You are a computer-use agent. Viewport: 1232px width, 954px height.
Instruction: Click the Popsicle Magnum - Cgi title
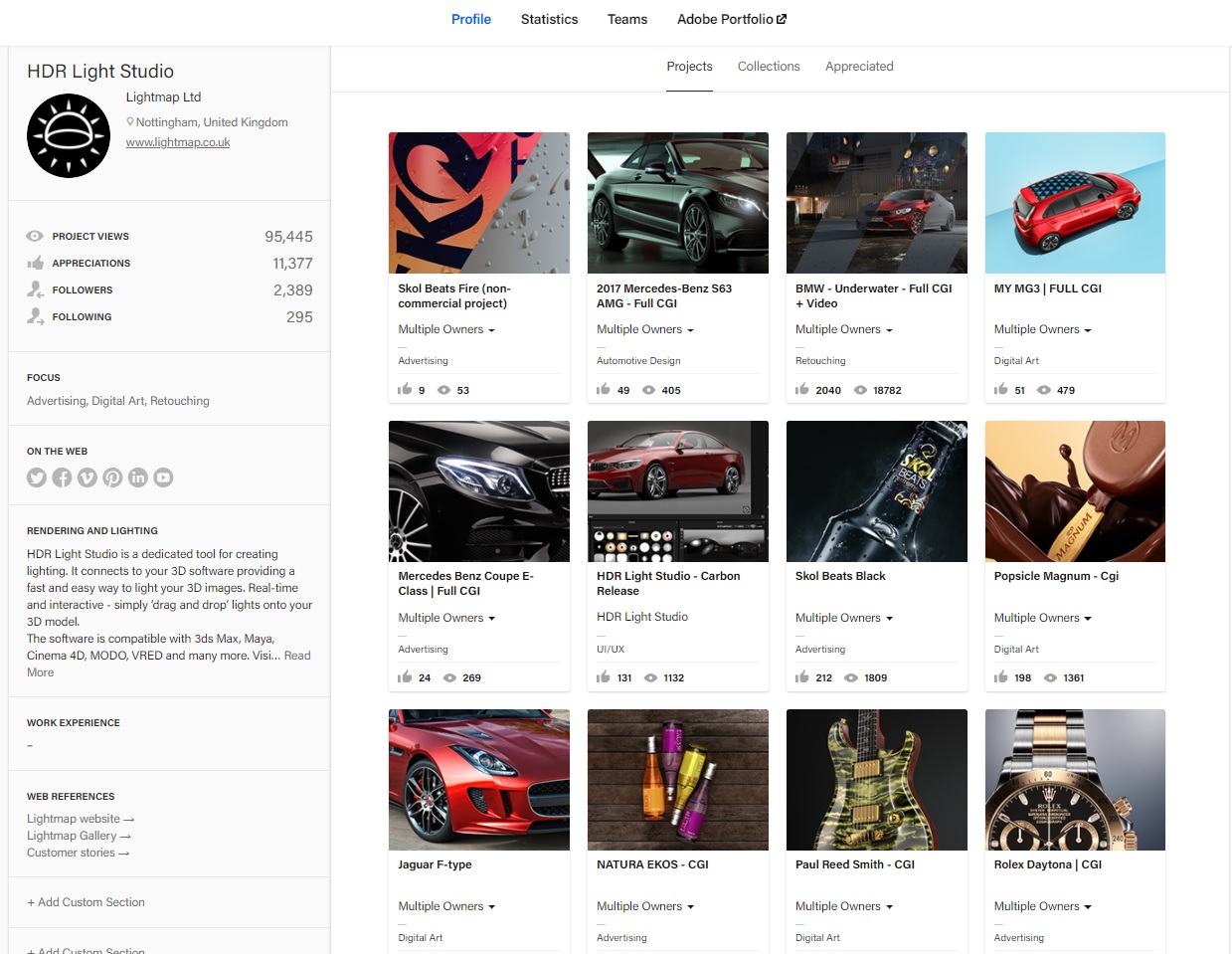1056,576
